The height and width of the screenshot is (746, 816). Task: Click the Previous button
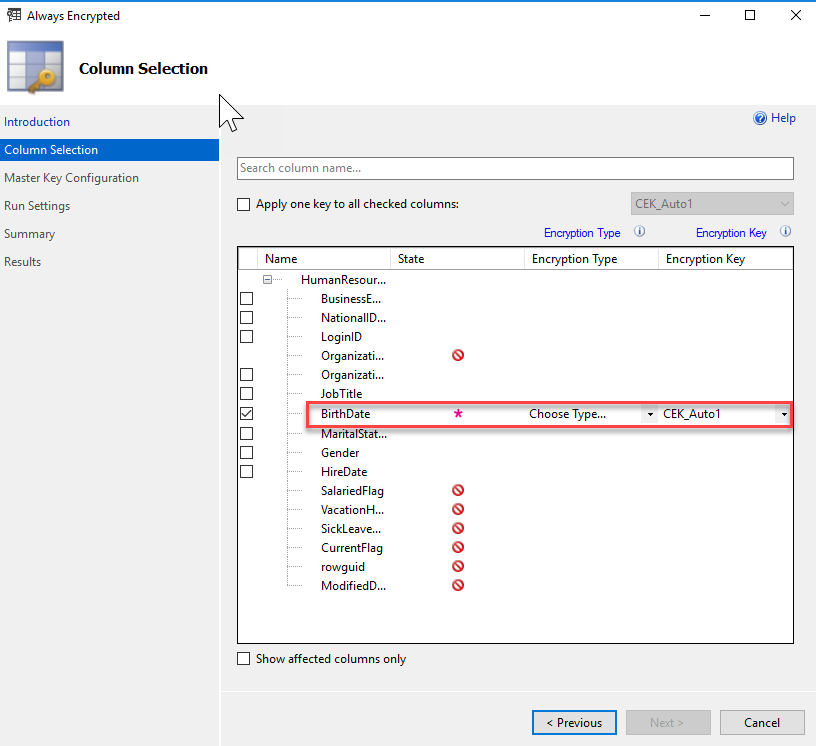click(574, 723)
